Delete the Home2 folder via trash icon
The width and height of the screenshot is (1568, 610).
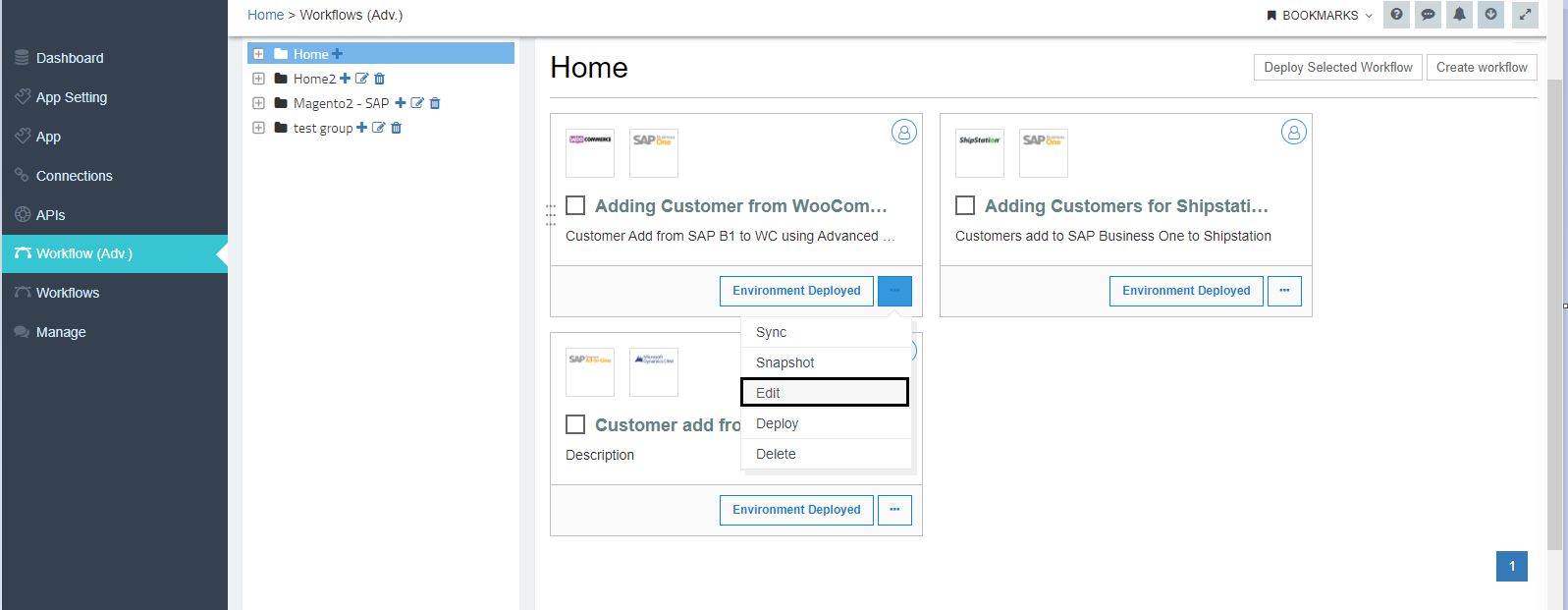click(380, 79)
